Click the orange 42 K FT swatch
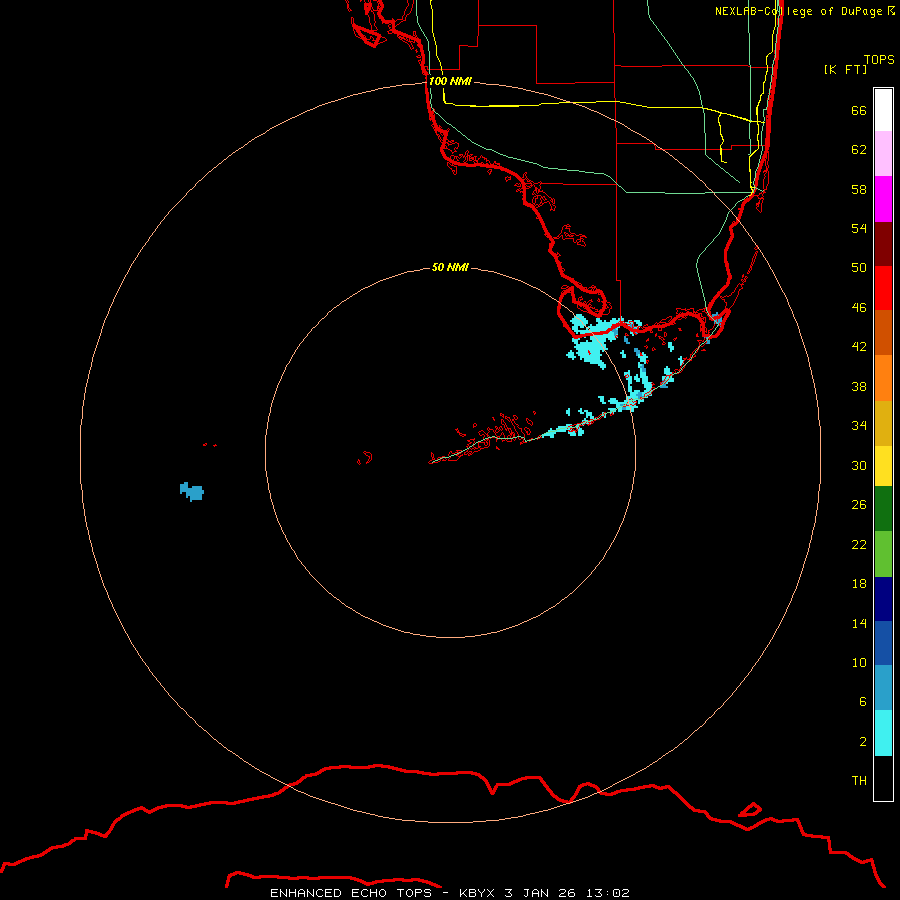The width and height of the screenshot is (900, 900). point(883,378)
